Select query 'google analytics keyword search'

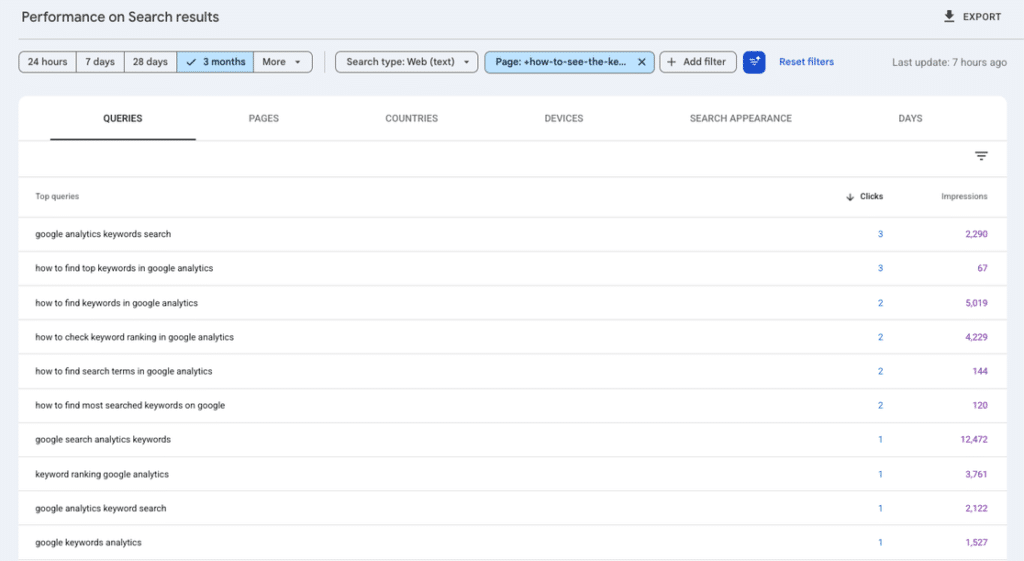(101, 508)
